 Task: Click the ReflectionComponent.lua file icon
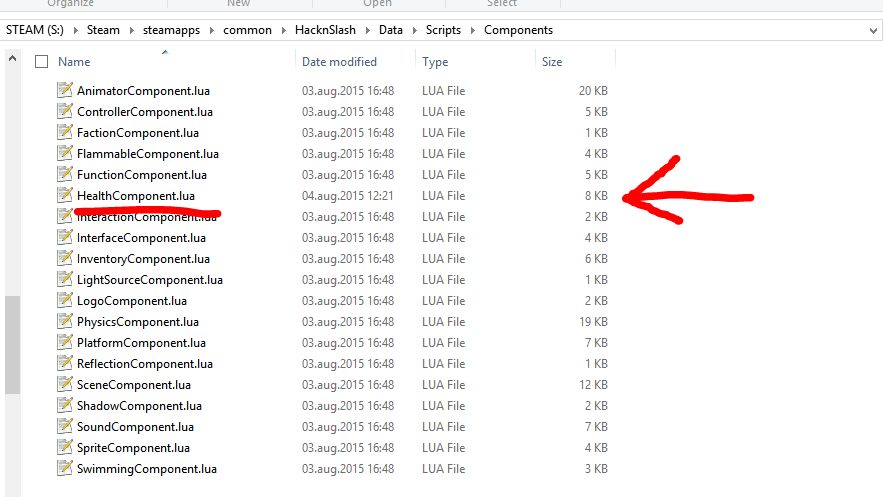65,363
